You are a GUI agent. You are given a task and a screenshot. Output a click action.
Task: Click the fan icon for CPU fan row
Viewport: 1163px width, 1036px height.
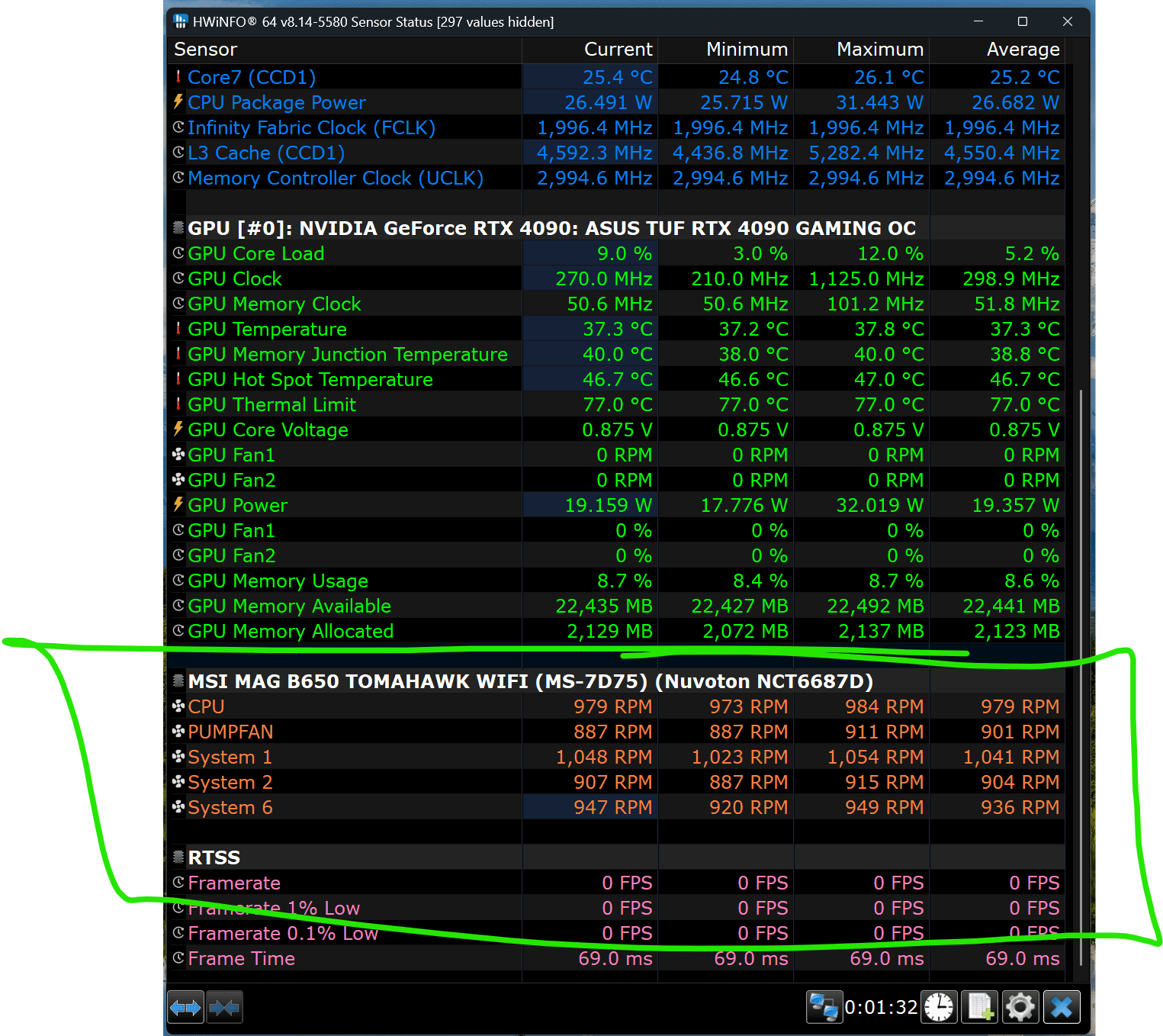click(x=178, y=706)
